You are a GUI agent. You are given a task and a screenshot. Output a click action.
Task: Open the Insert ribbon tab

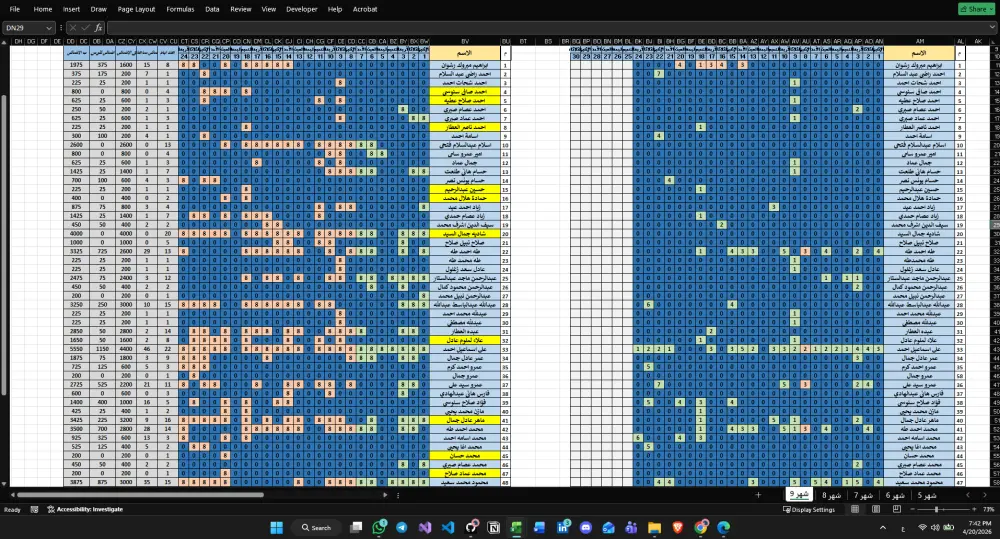click(71, 9)
